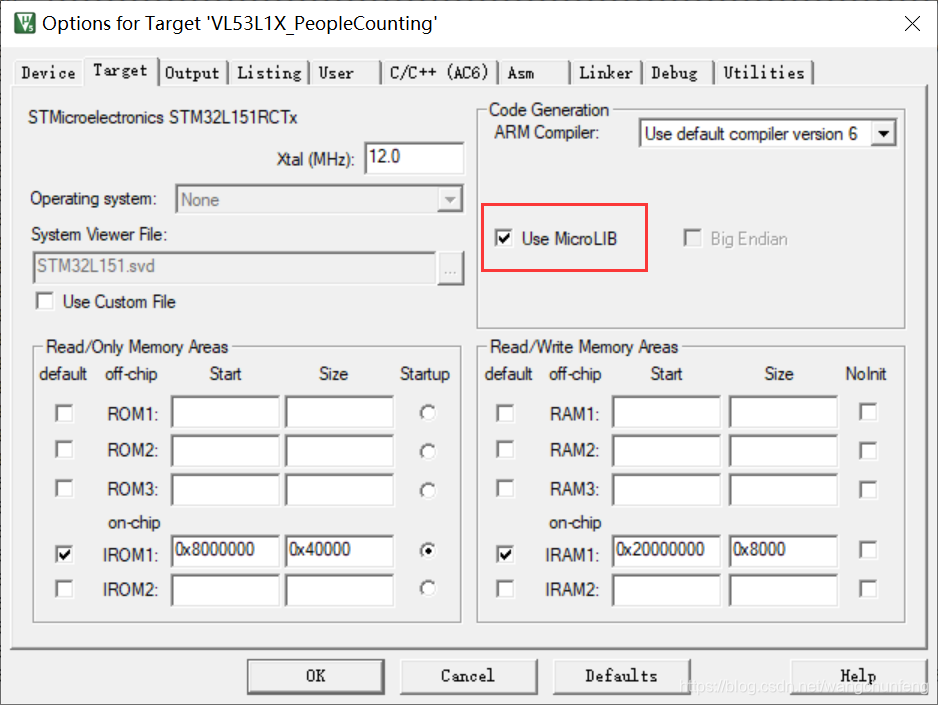Edit the IROM1 Start address 0x8000000
The width and height of the screenshot is (938, 705).
click(x=225, y=551)
